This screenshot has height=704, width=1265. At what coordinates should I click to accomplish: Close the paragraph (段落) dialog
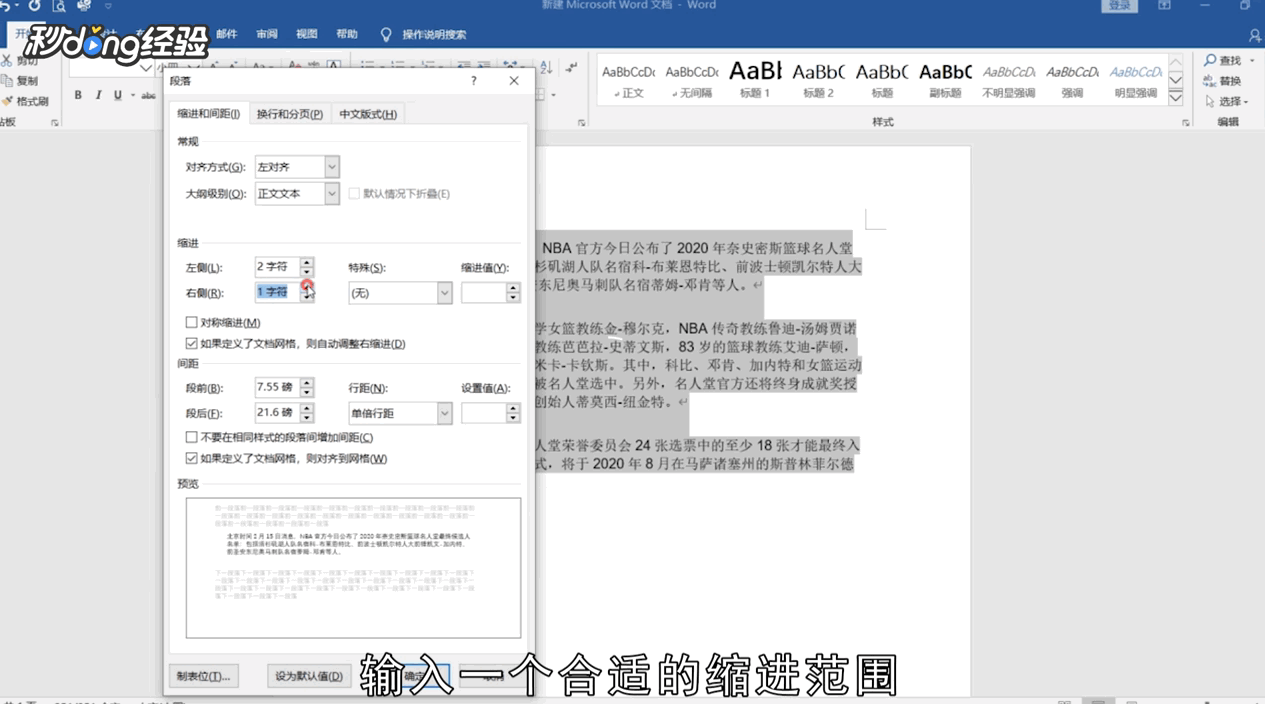(x=514, y=81)
